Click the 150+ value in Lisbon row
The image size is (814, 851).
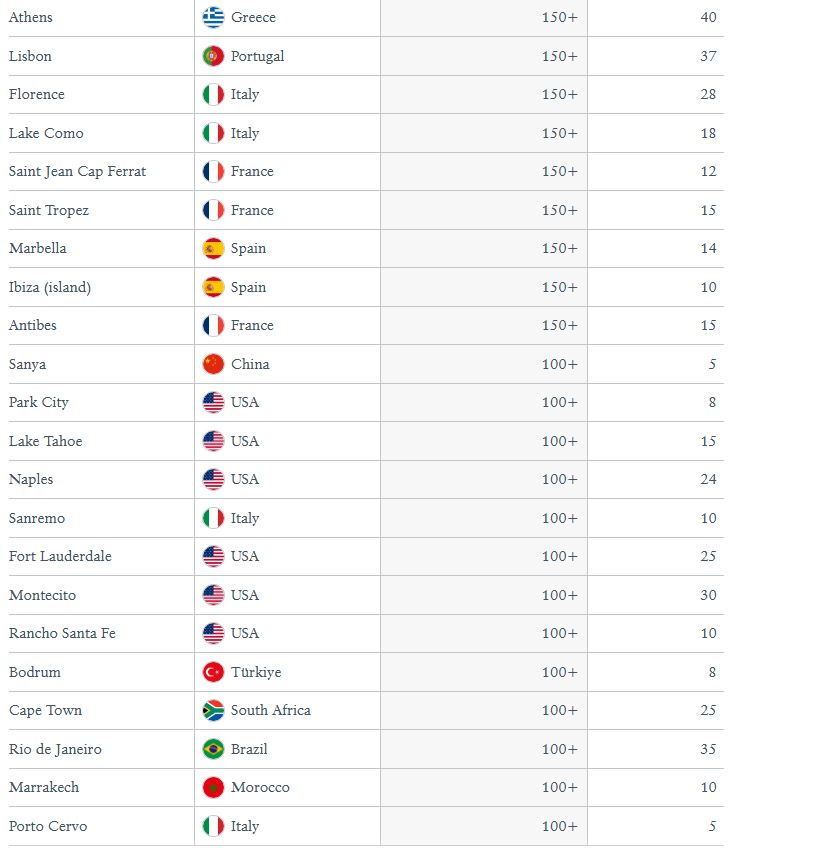click(559, 56)
